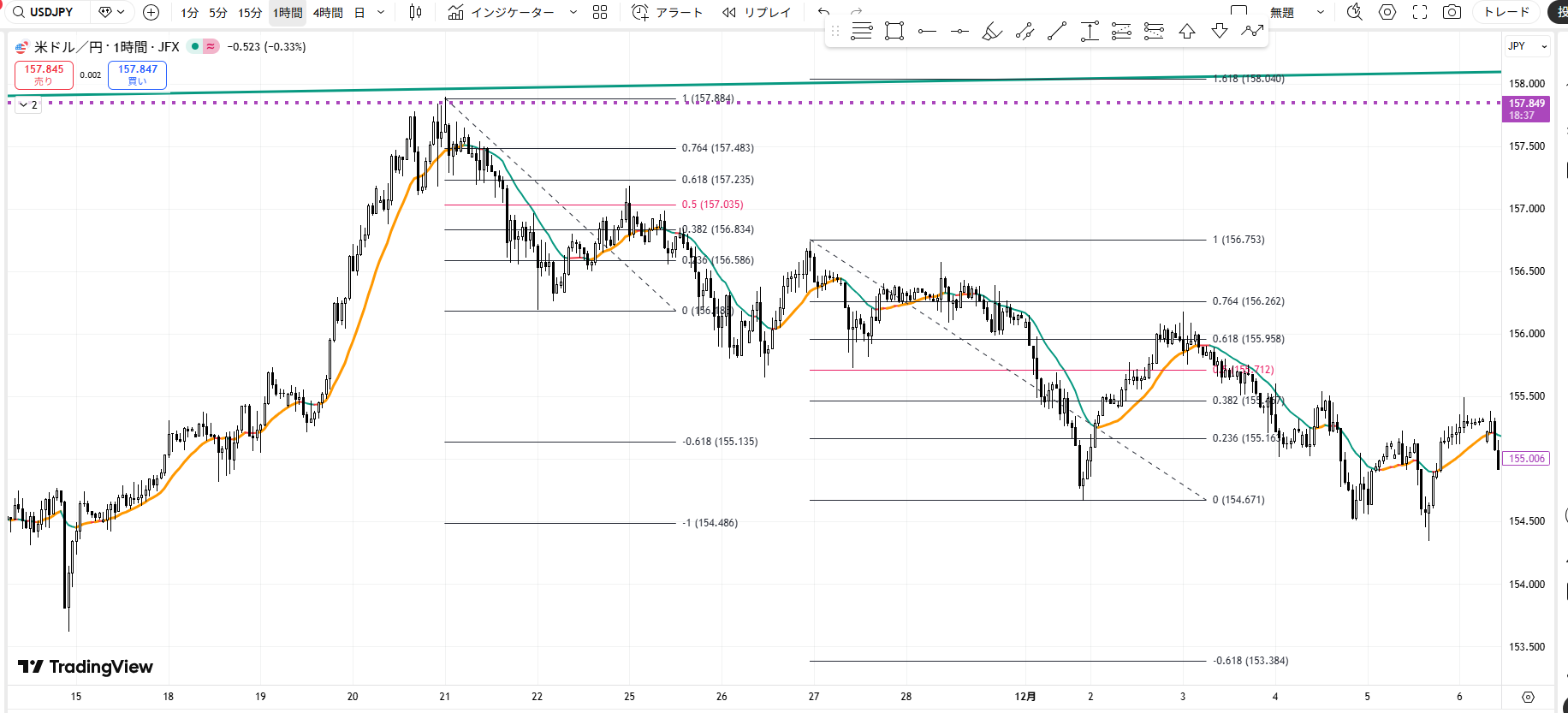Add symbol with the plus circle icon
This screenshot has height=713, width=1568.
pos(151,12)
